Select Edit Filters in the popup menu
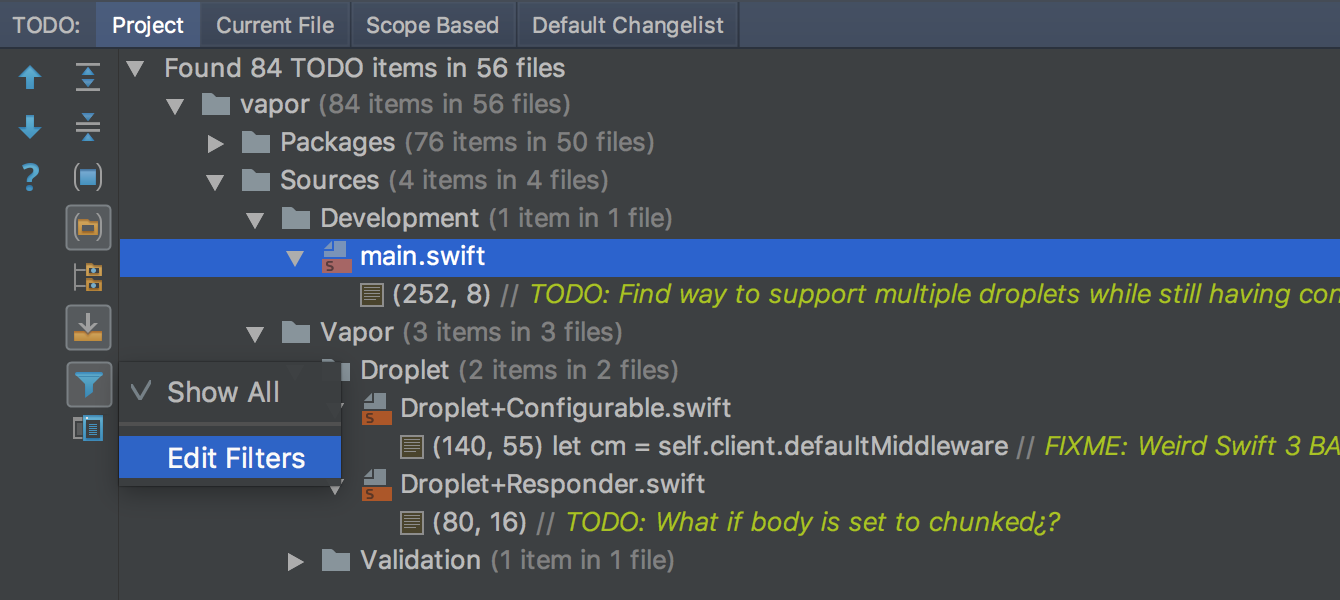Viewport: 1340px width, 600px height. pyautogui.click(x=236, y=459)
